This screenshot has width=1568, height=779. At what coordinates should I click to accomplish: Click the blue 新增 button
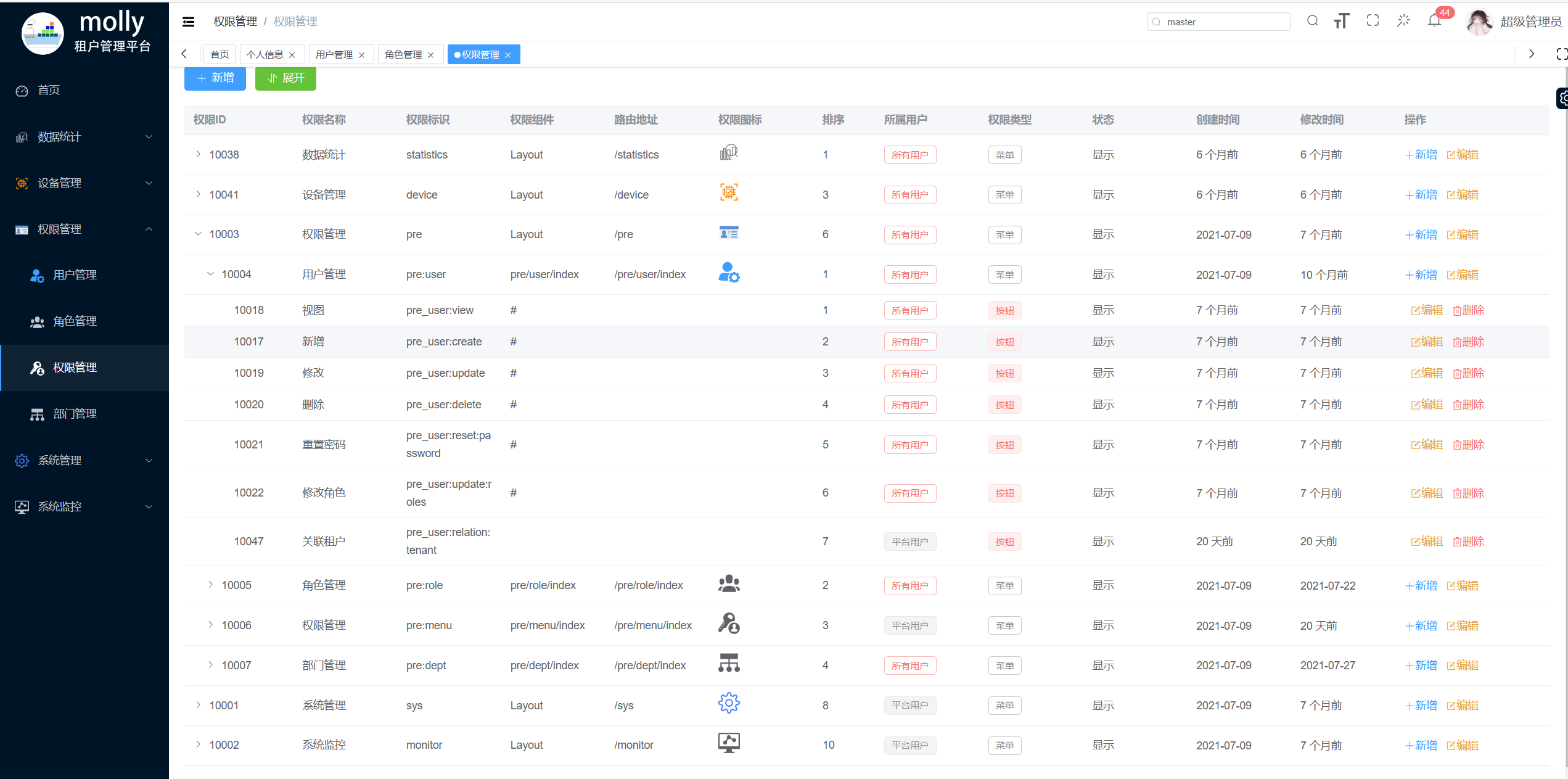click(215, 78)
